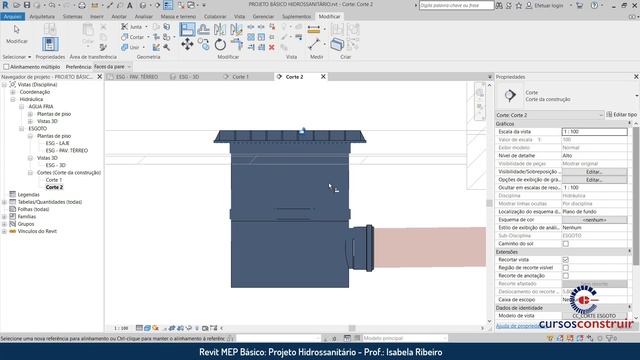The height and width of the screenshot is (360, 640).
Task: Click Editar for Opções de exibição de gráficos
Action: point(594,180)
